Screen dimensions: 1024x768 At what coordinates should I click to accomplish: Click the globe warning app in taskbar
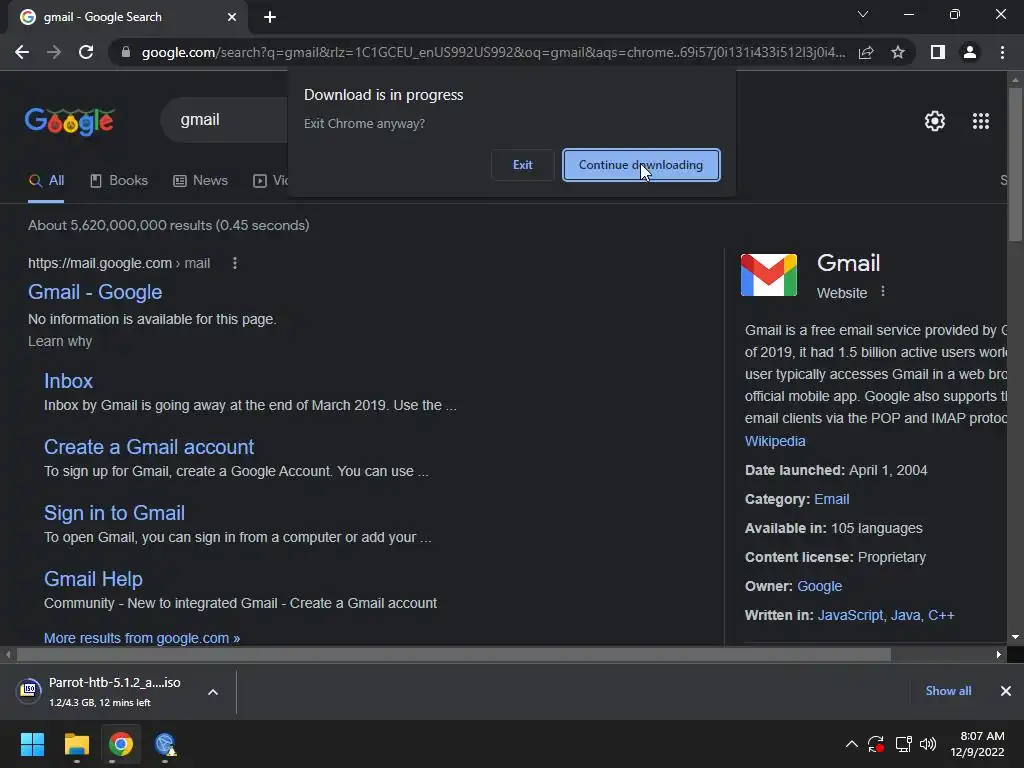point(165,744)
